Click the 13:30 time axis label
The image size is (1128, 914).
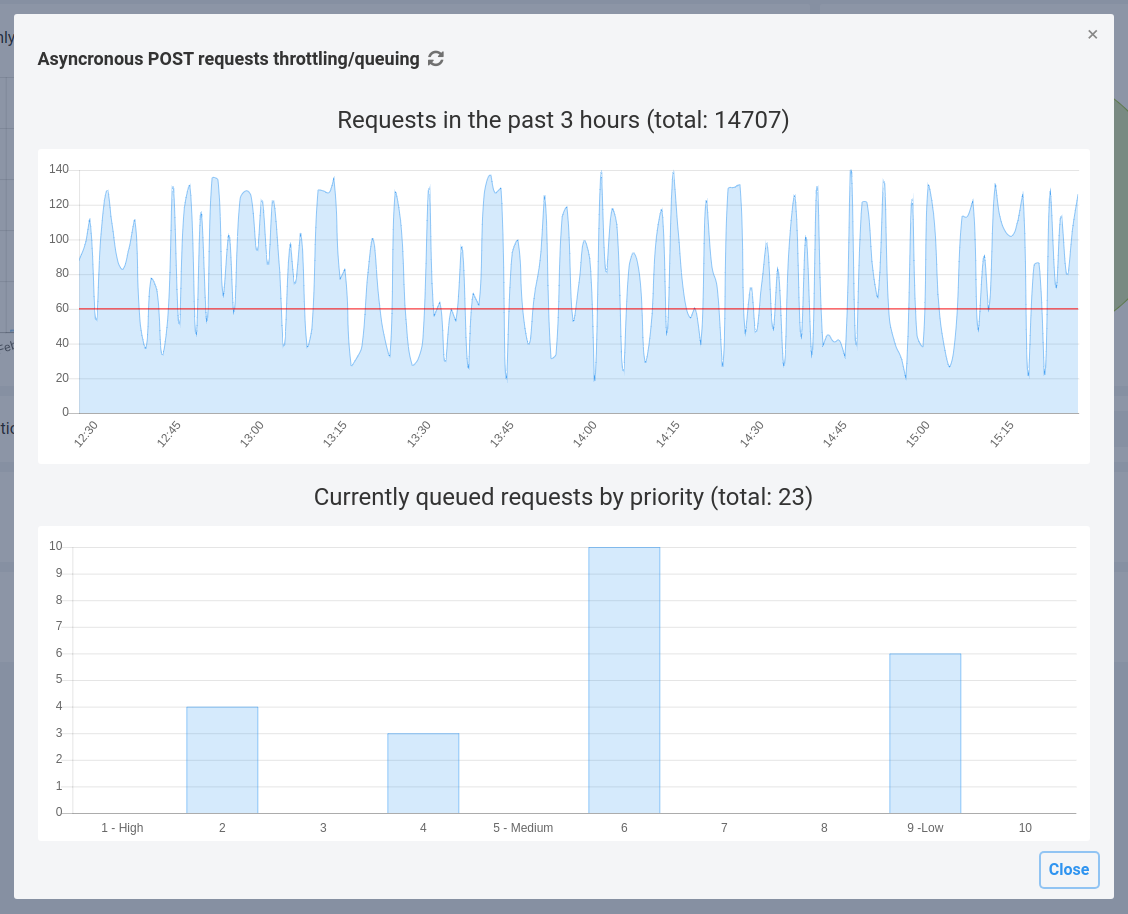coord(419,434)
